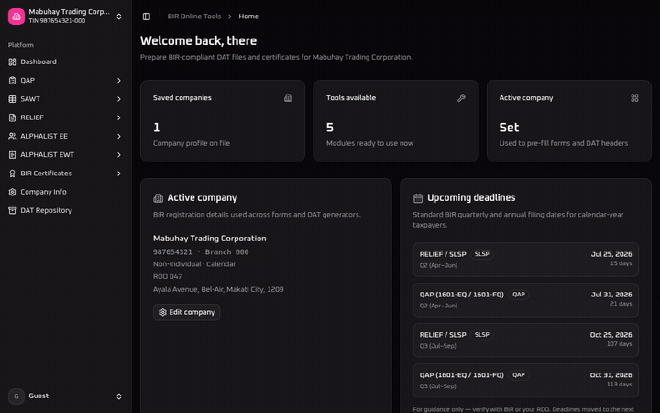Click the calendar icon beside Upcoming deadlines

pos(418,198)
